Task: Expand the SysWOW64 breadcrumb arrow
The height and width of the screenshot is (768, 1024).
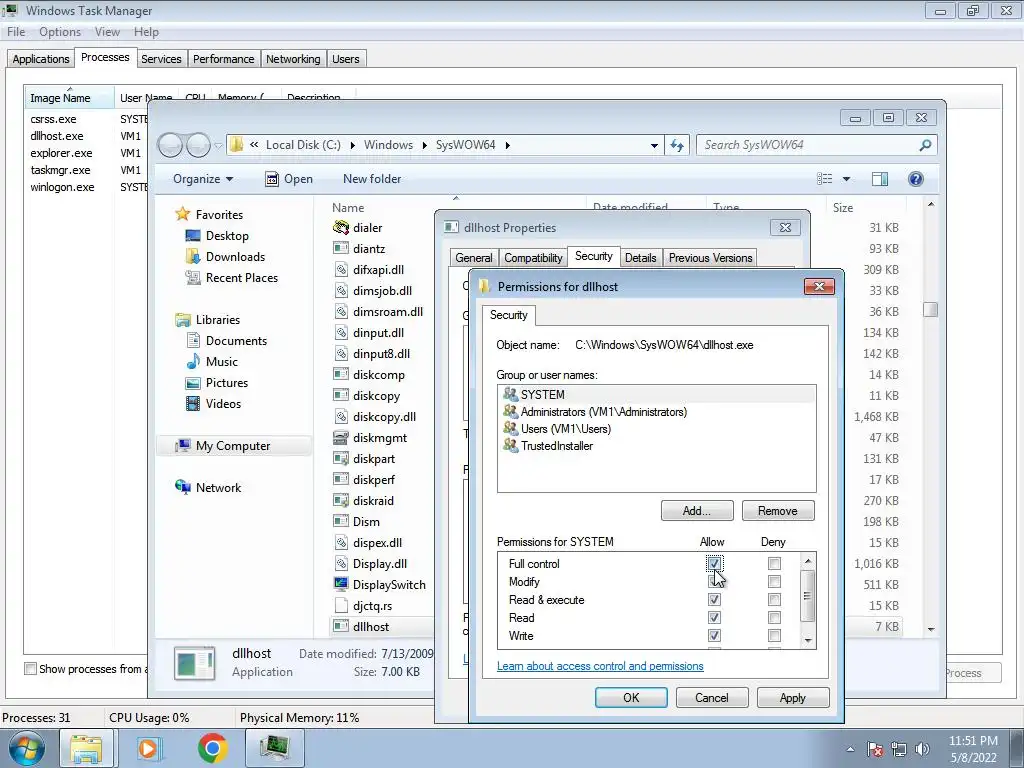Action: coord(507,145)
